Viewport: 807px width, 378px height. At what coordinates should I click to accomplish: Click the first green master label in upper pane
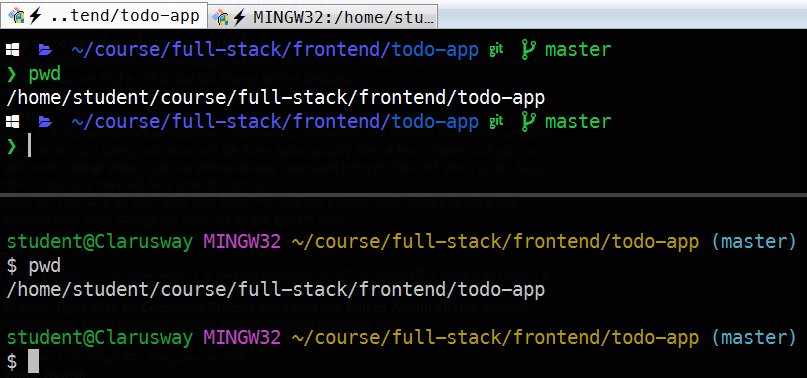coord(578,50)
